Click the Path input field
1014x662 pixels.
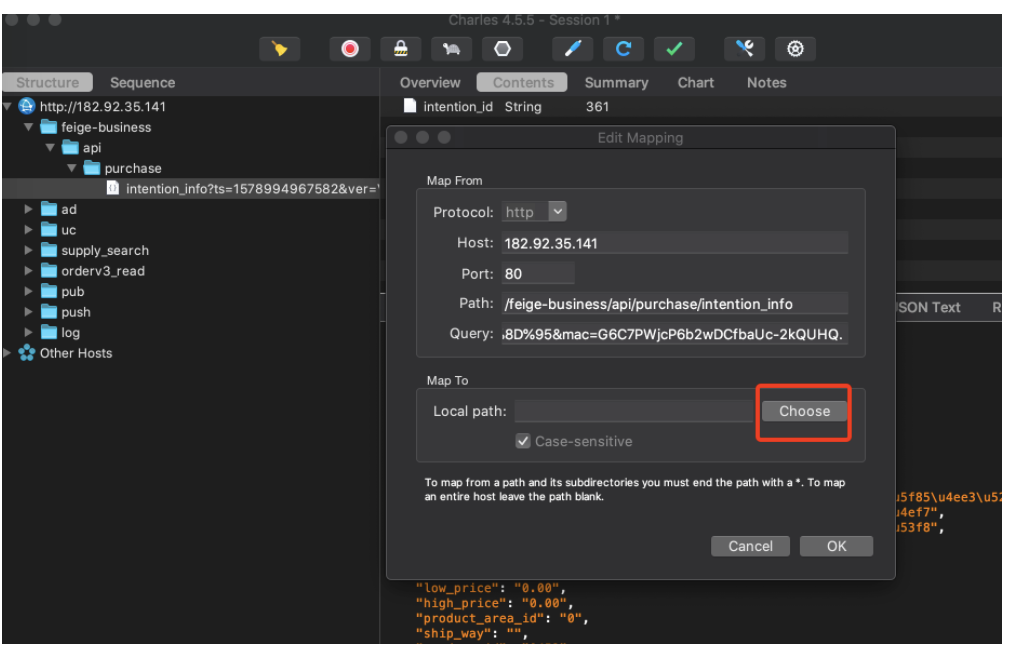click(674, 304)
